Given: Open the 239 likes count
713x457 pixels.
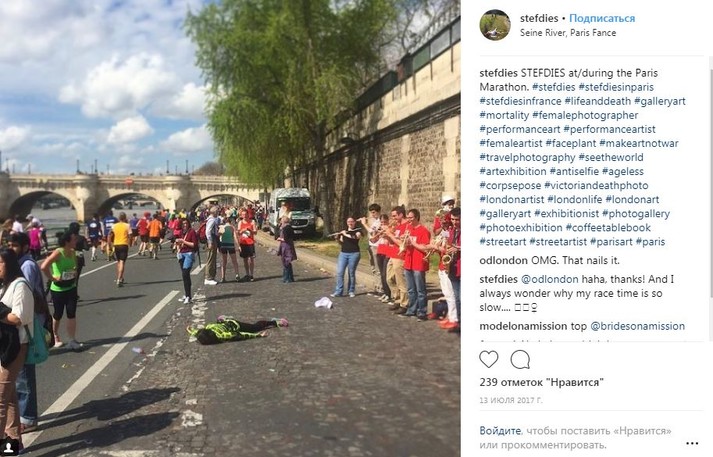Looking at the screenshot, I should point(542,382).
